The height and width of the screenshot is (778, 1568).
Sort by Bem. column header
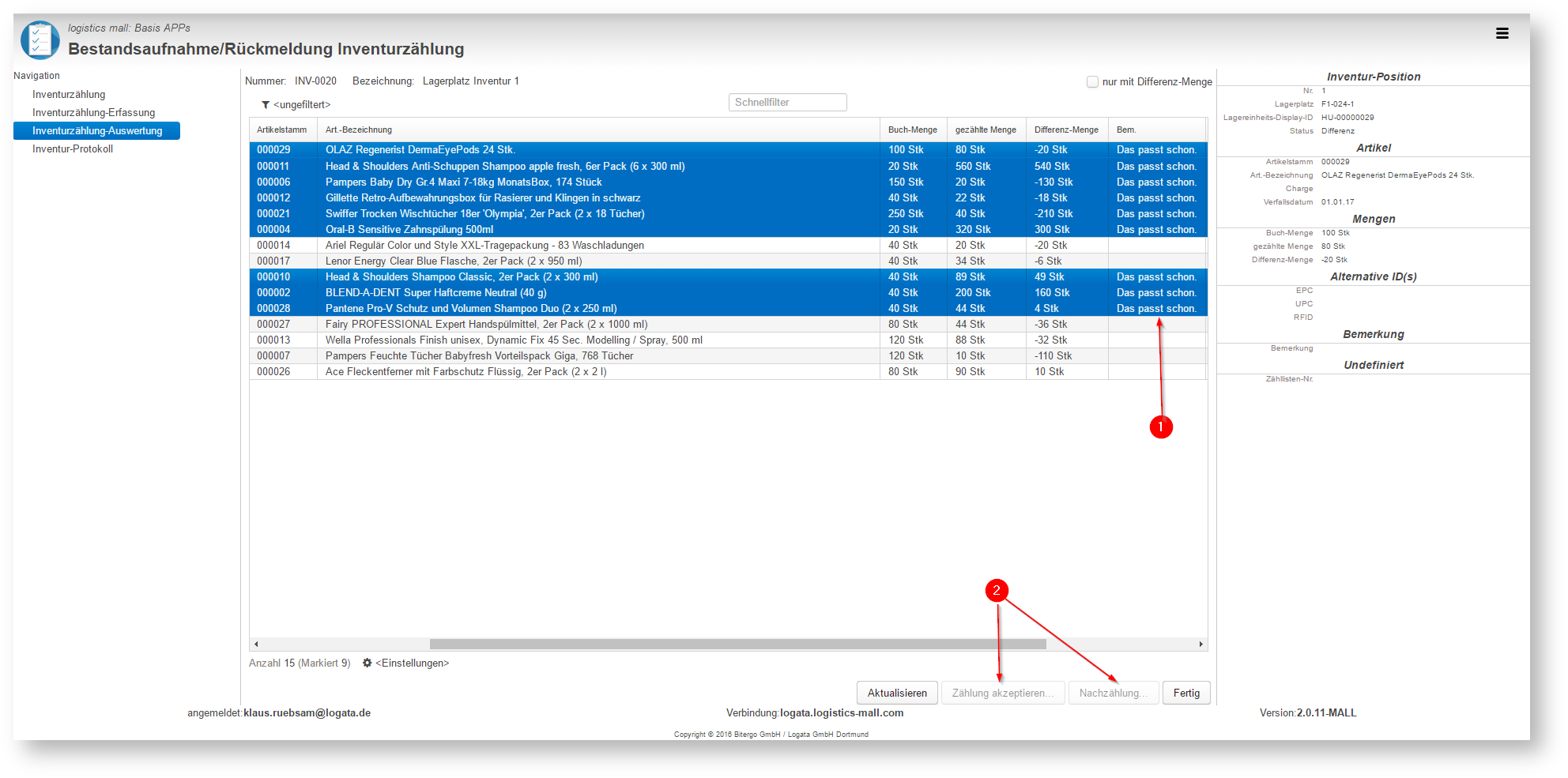pyautogui.click(x=1157, y=130)
